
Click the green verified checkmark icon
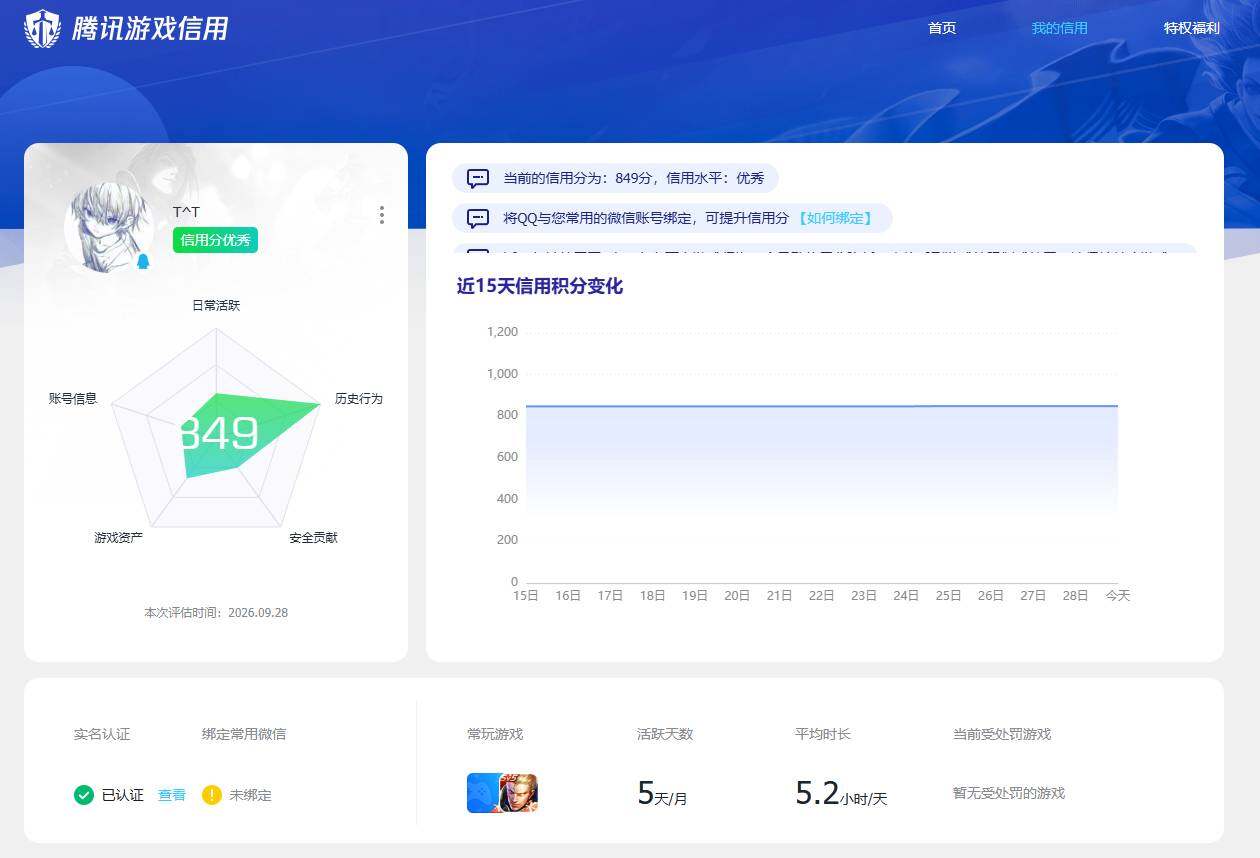[84, 795]
